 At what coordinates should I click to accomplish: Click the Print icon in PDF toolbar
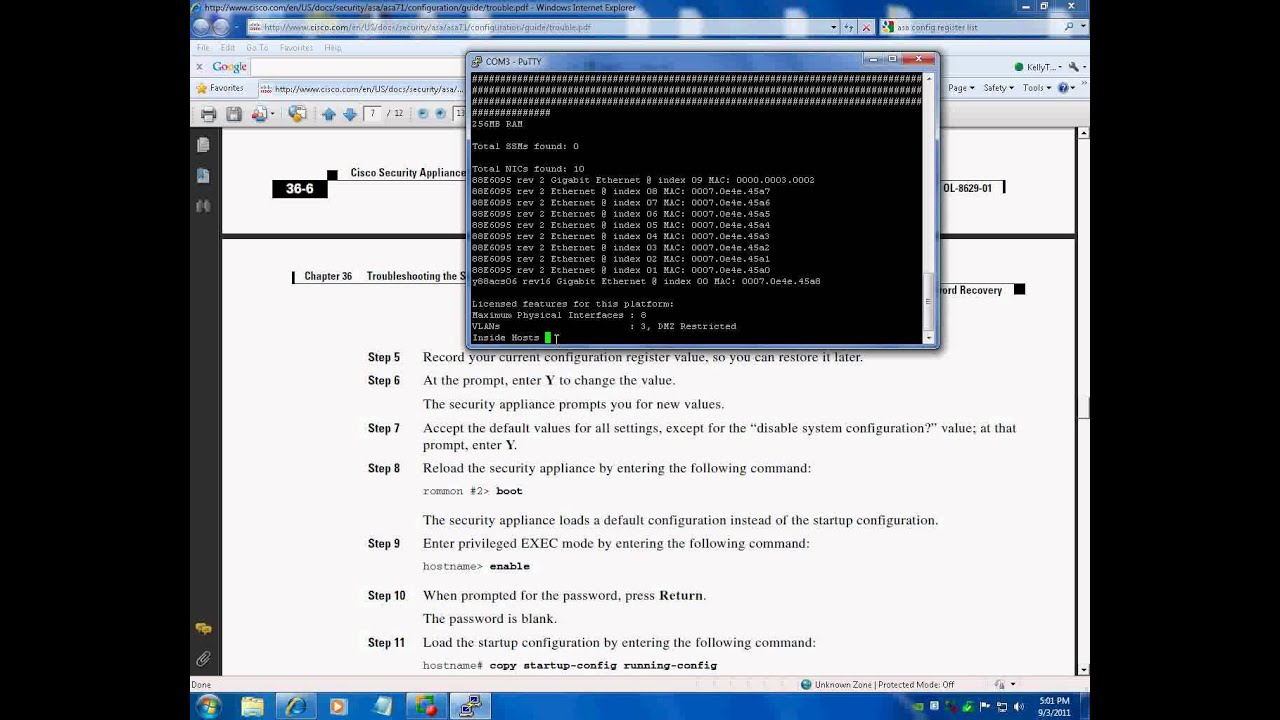208,114
